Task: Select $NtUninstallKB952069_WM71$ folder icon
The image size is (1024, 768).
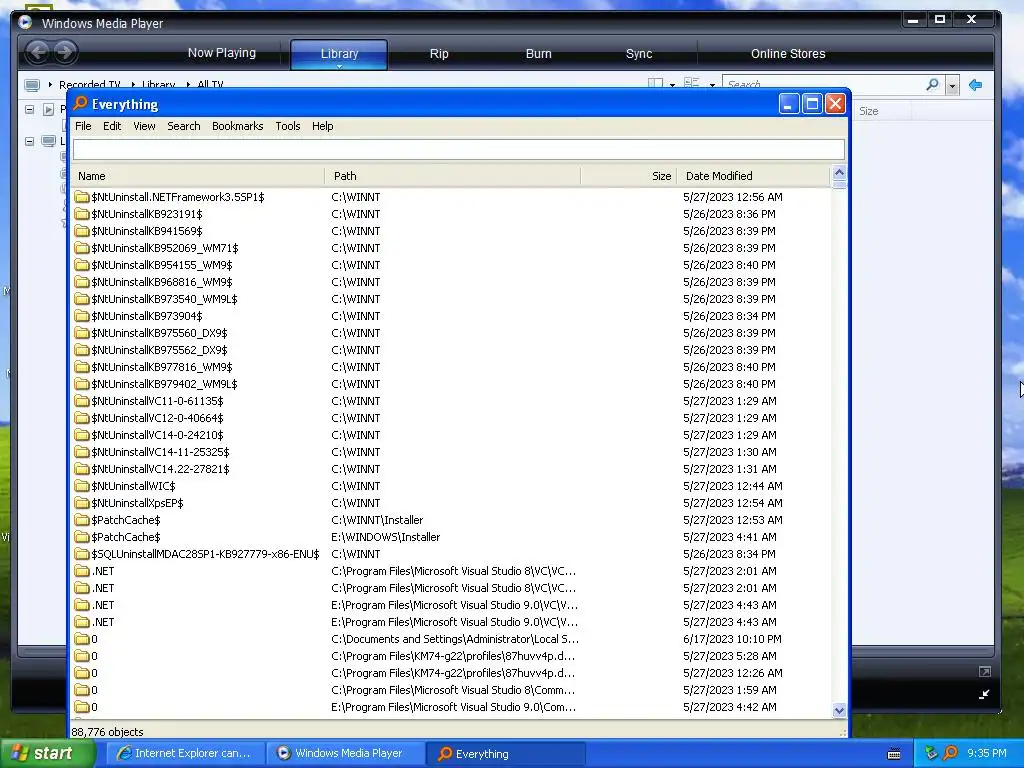Action: [x=82, y=248]
